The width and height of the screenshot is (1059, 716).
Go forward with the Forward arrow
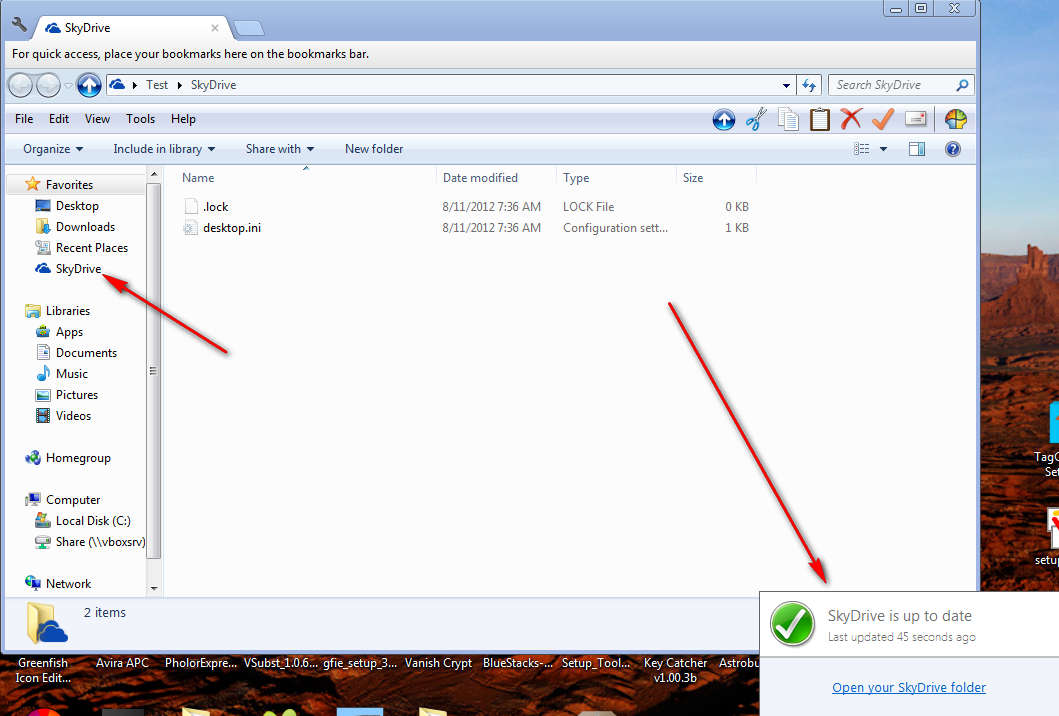click(x=49, y=85)
